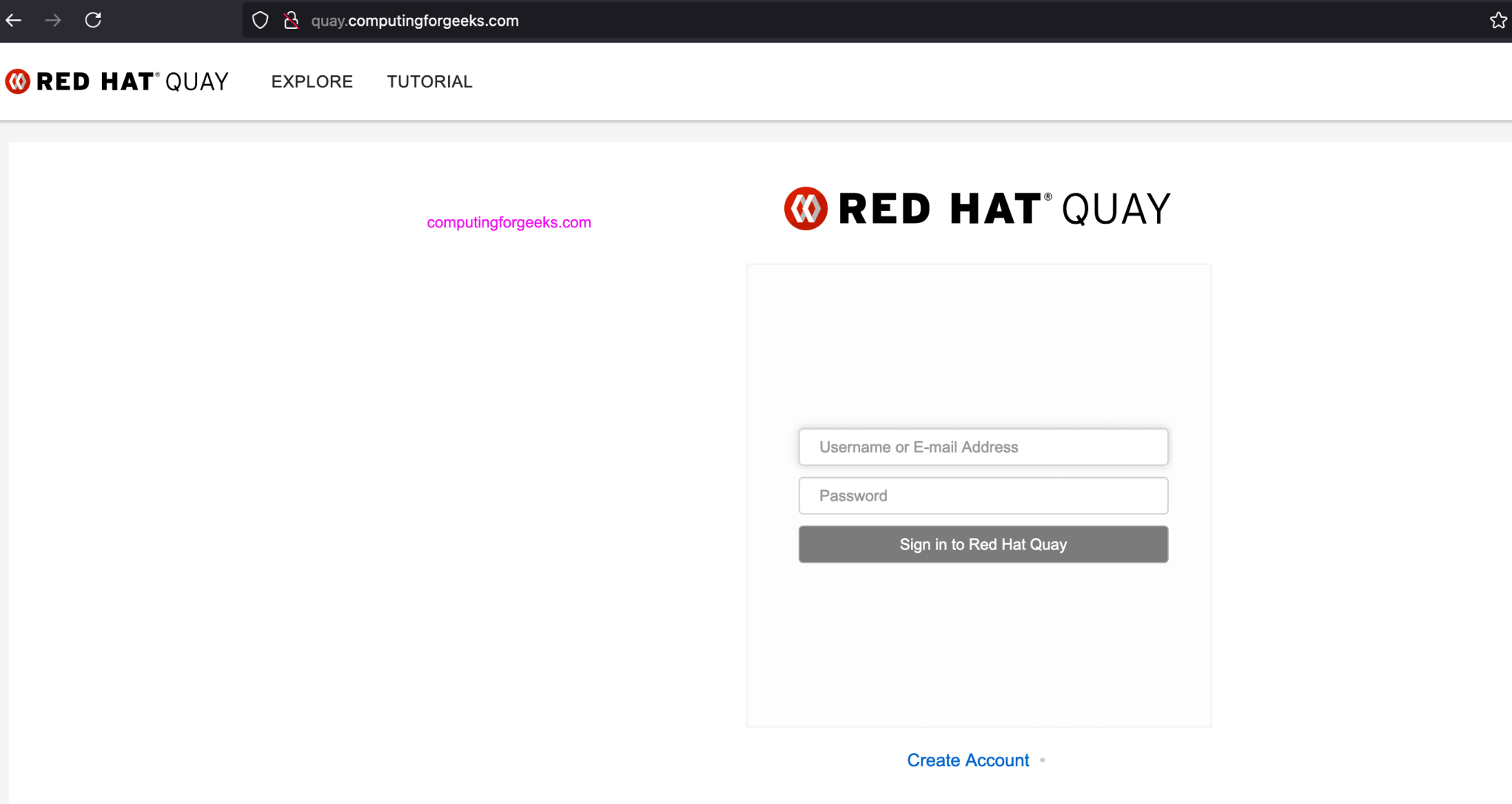This screenshot has width=1512, height=804.
Task: Click the quay.computingforgeeks.com domain text
Action: pyautogui.click(x=413, y=20)
